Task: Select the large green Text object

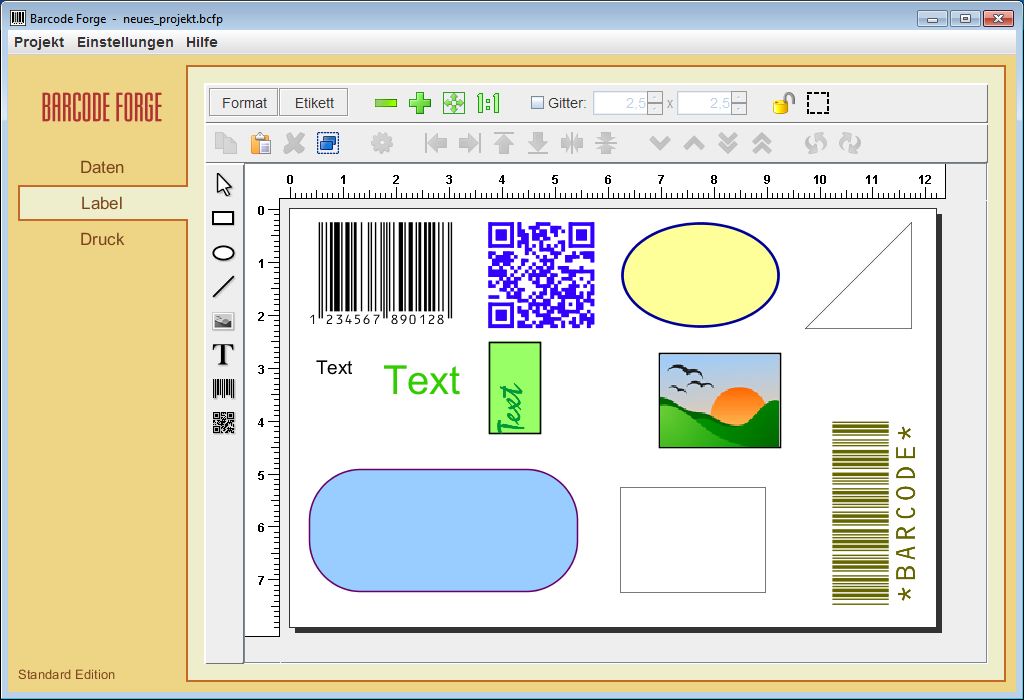Action: (x=422, y=380)
